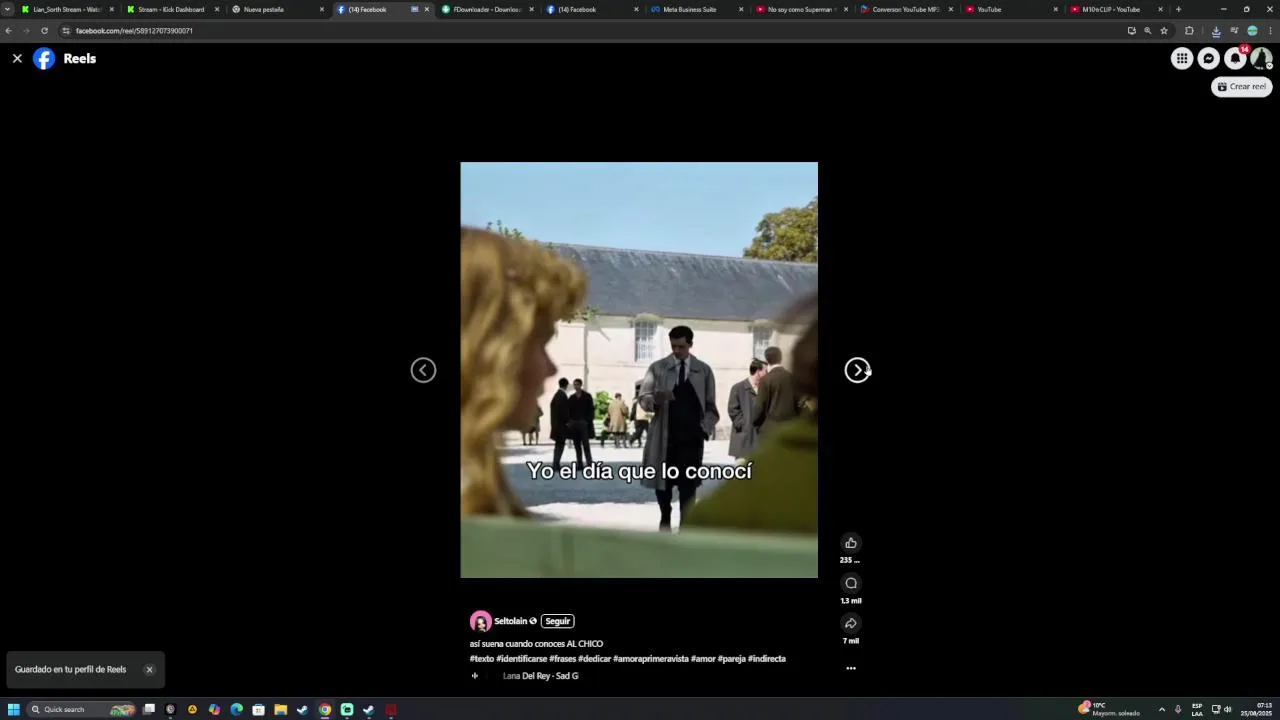1280x720 pixels.
Task: Open the Chrome three-dot menu
Action: 1270,31
